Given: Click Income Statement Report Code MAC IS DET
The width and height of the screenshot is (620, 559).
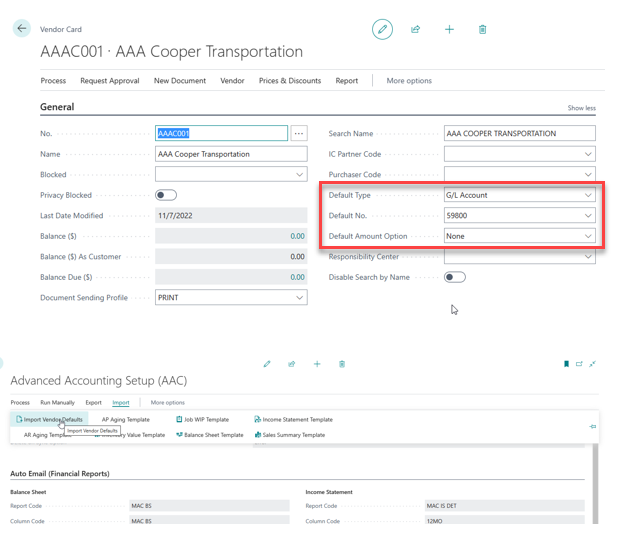Looking at the screenshot, I should pos(505,506).
